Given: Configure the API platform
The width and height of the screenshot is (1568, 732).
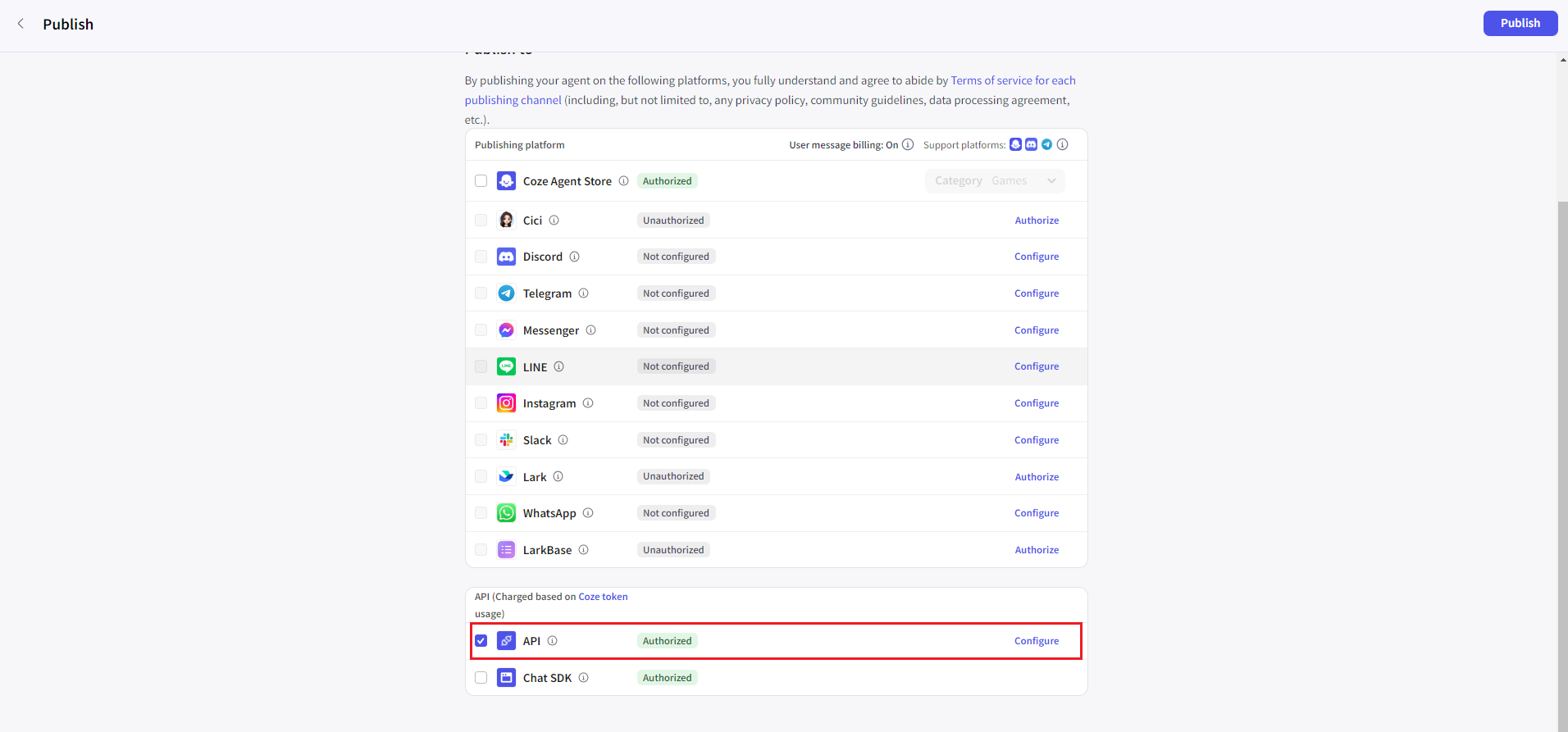Looking at the screenshot, I should pos(1037,641).
